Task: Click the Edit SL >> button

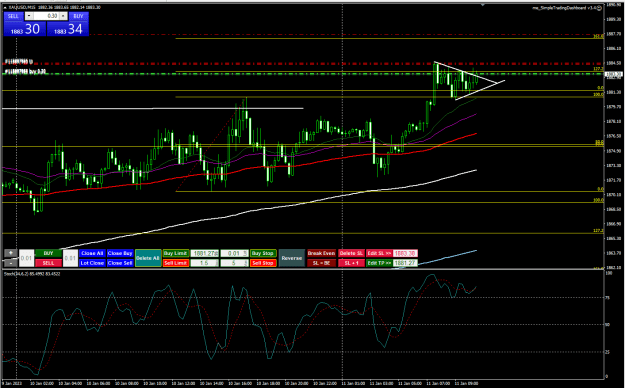Action: [379, 253]
